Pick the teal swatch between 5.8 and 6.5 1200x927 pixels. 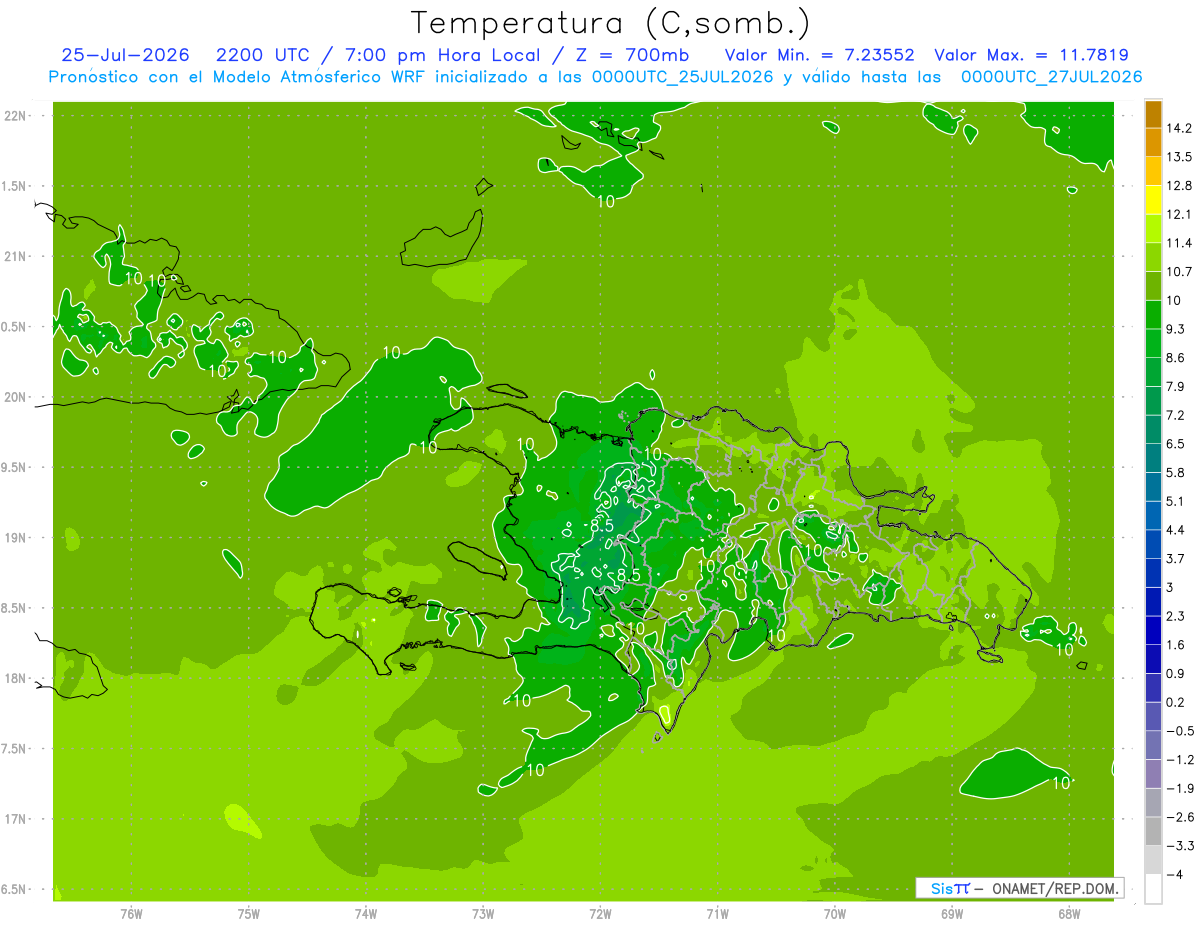tap(1153, 458)
